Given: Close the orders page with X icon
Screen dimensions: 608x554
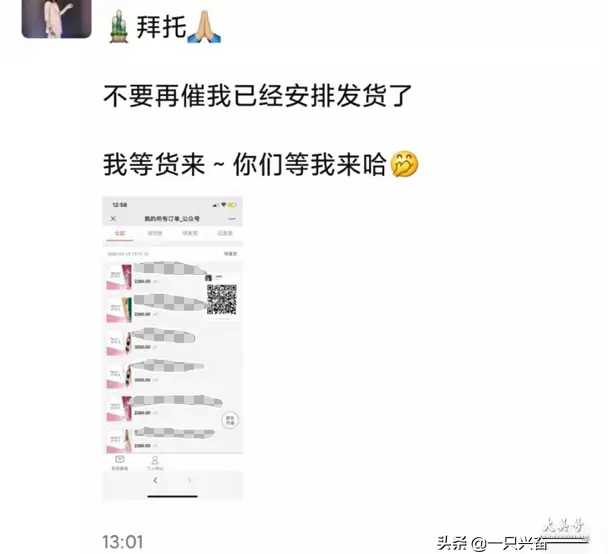Looking at the screenshot, I should tap(113, 219).
